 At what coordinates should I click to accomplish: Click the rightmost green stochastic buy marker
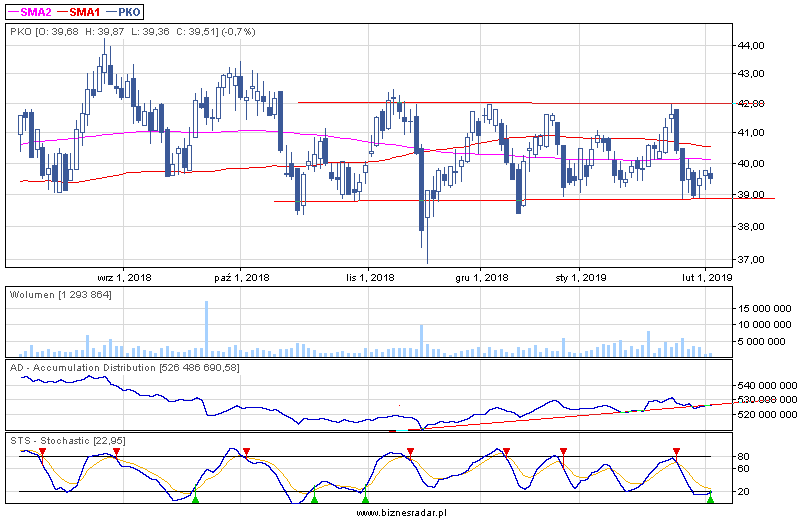[x=710, y=498]
